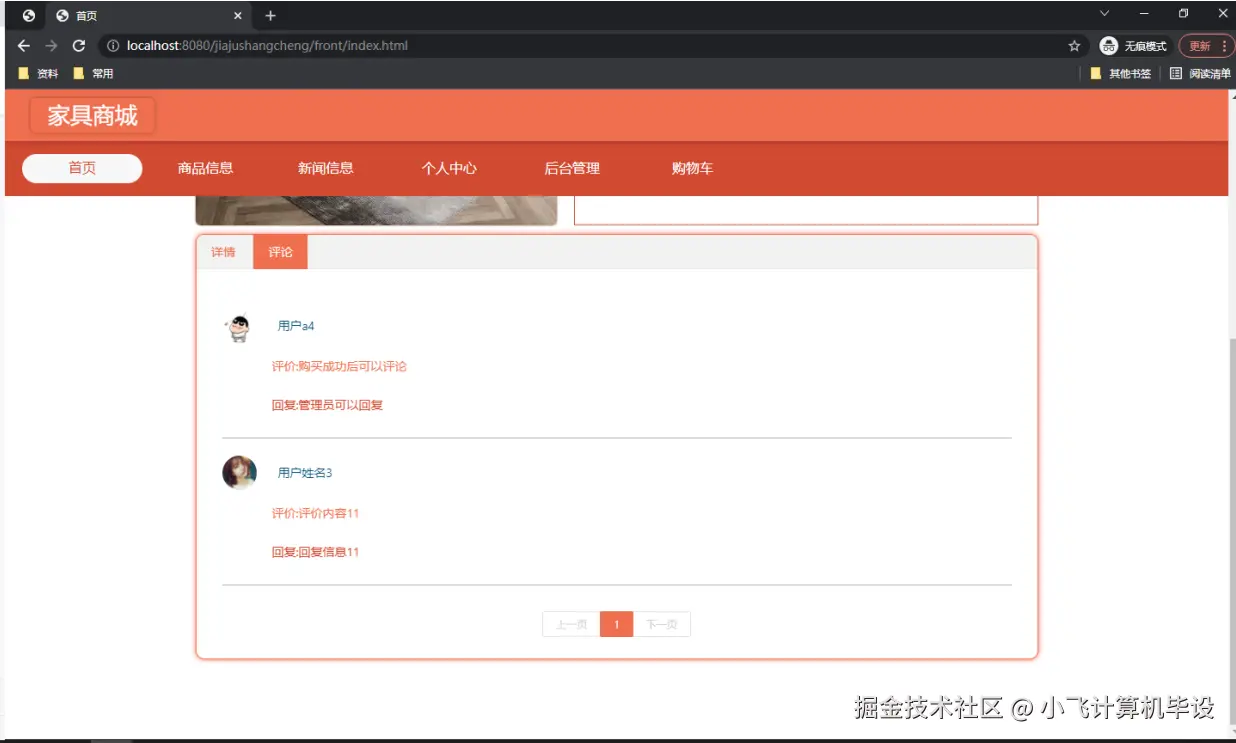Click username 用户姓名3
Image resolution: width=1236 pixels, height=743 pixels.
pyautogui.click(x=305, y=473)
